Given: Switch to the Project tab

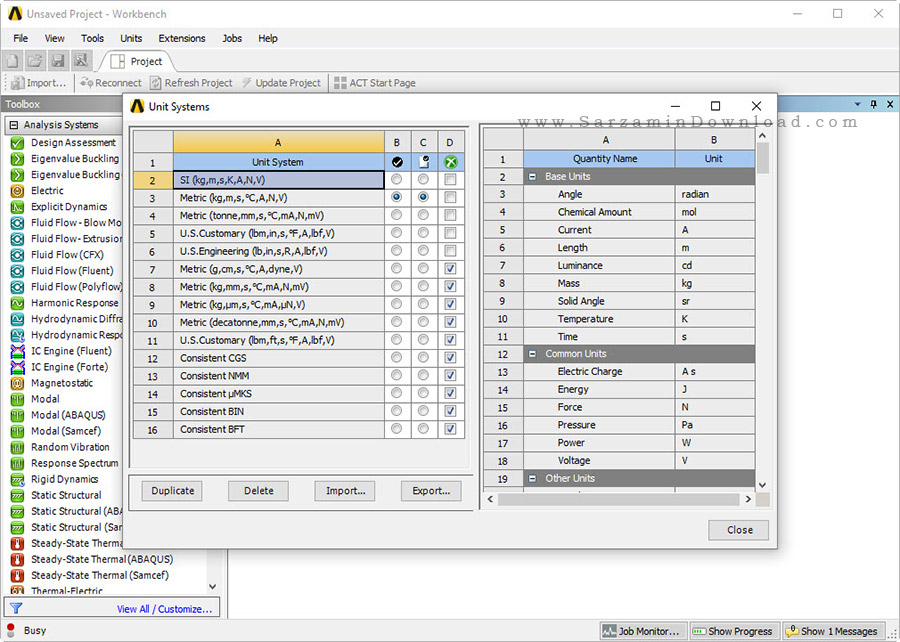Looking at the screenshot, I should [136, 61].
